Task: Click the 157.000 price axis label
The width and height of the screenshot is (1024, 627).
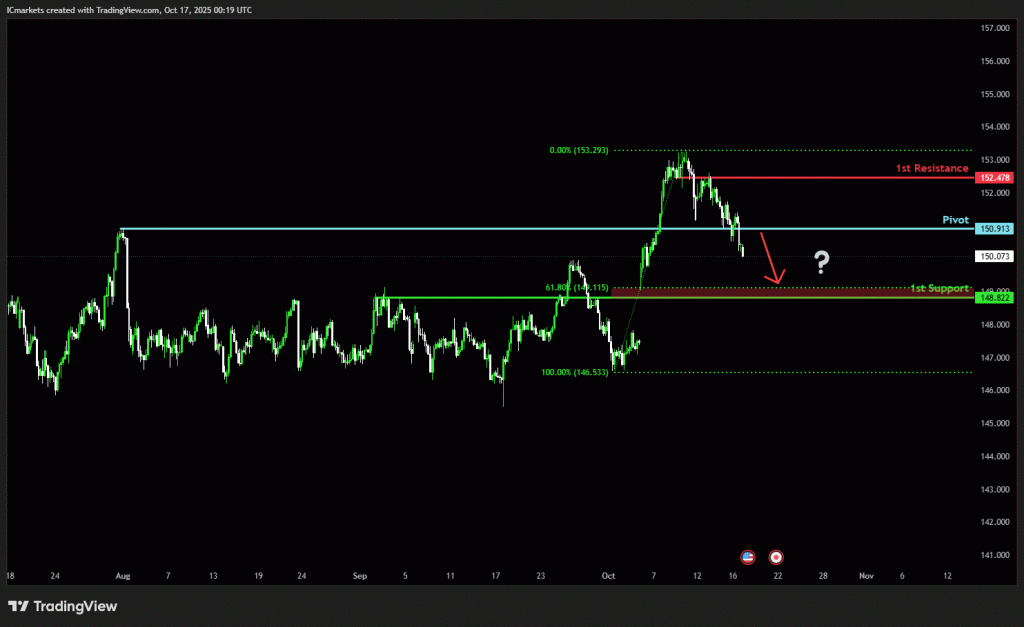Action: (x=994, y=29)
